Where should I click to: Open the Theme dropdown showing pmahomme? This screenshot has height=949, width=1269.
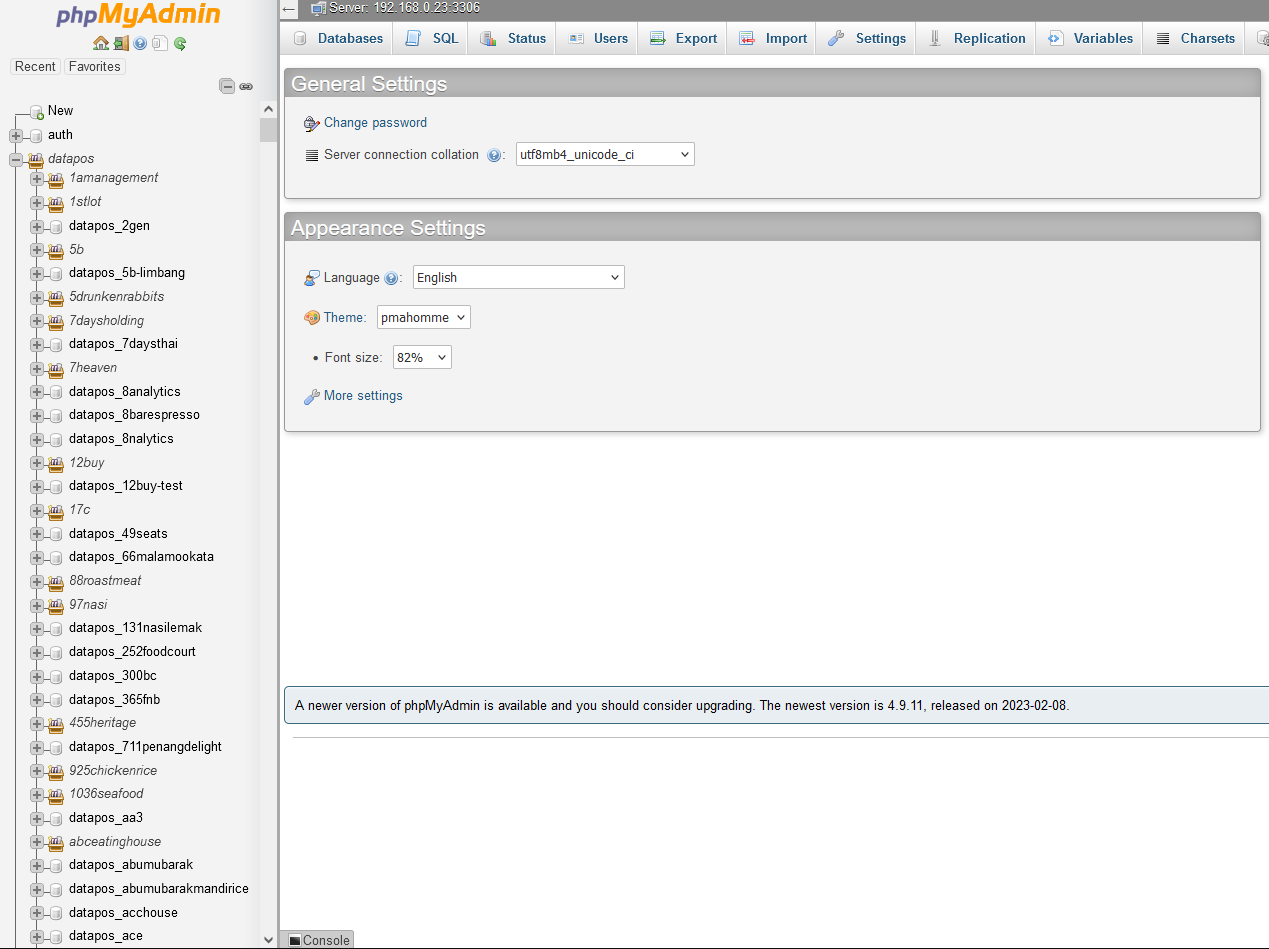(424, 318)
